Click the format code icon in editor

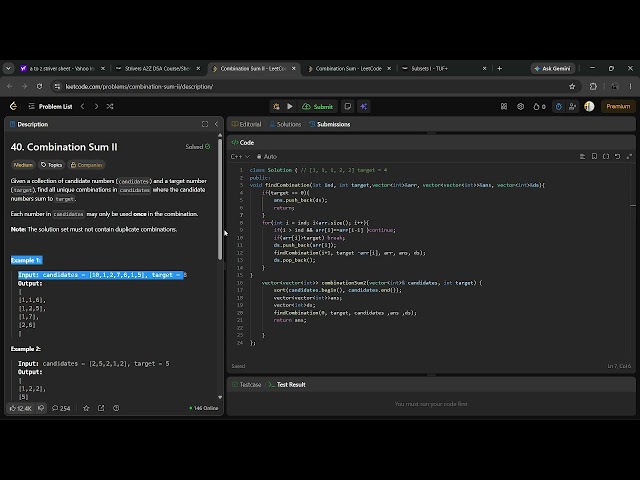tap(582, 157)
